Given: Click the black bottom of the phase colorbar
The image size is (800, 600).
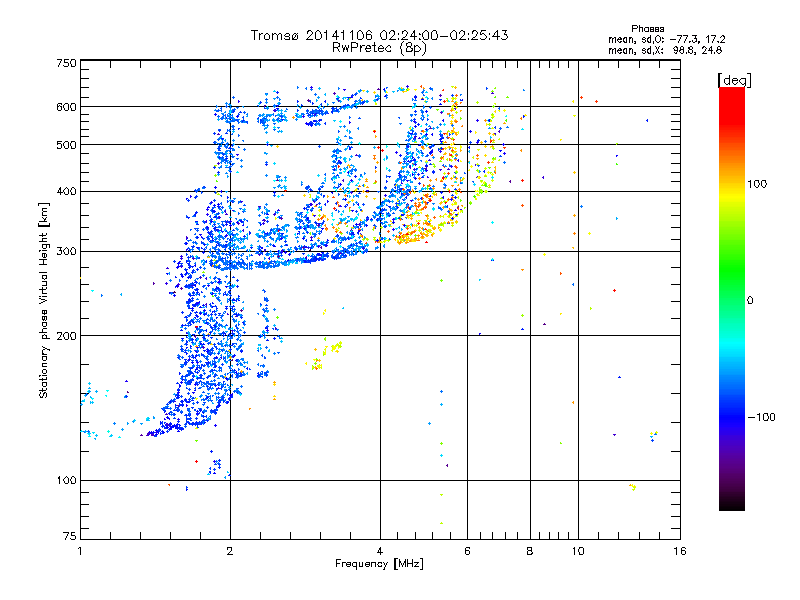Looking at the screenshot, I should 732,503.
